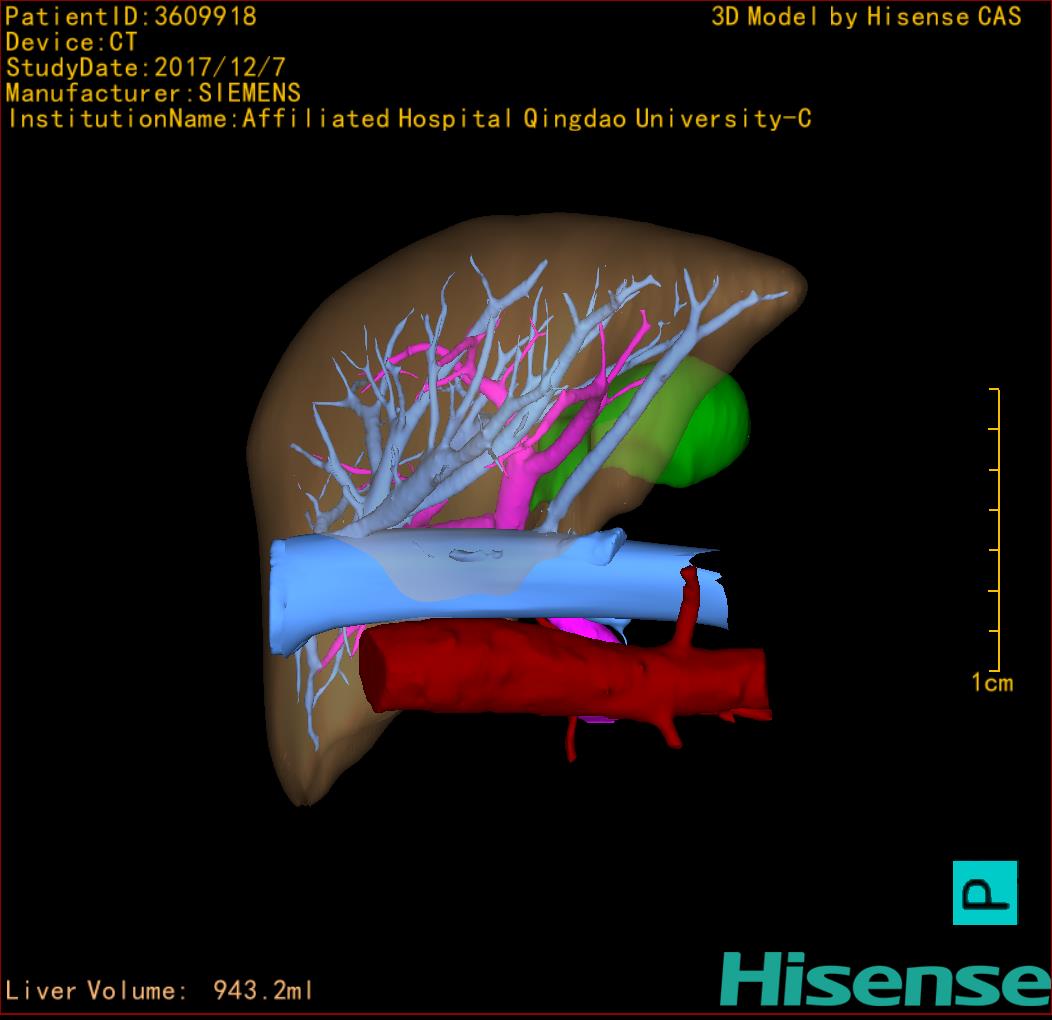The height and width of the screenshot is (1020, 1052).
Task: Click the 1cm scale label
Action: coord(991,683)
